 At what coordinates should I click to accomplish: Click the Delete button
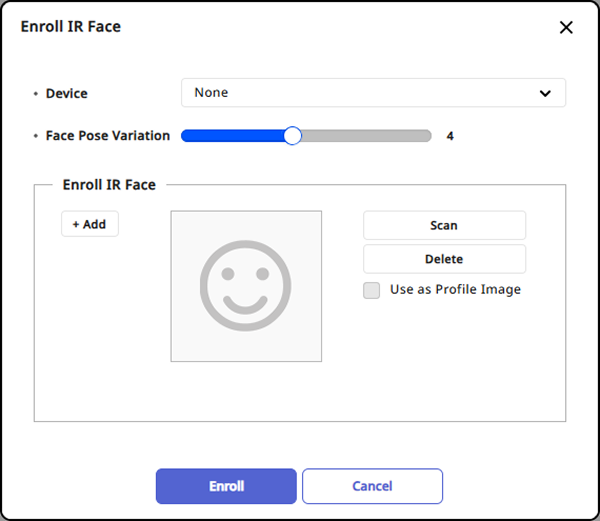444,259
